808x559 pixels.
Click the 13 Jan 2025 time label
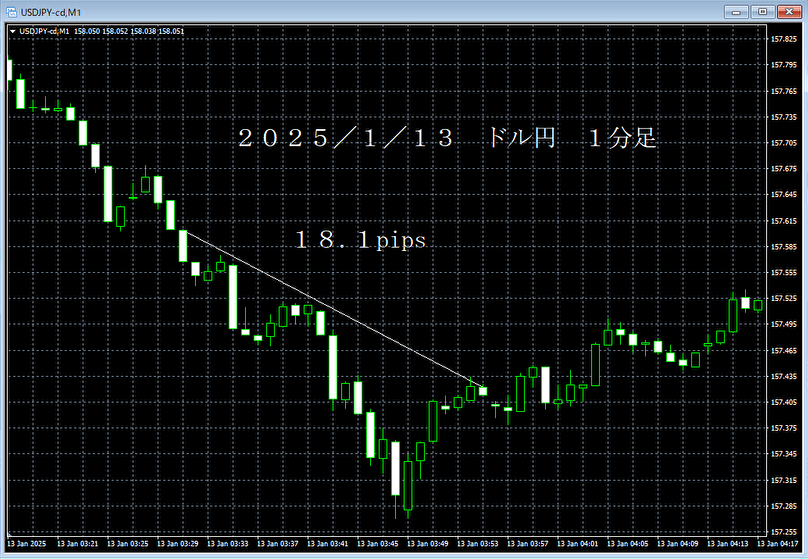click(26, 544)
